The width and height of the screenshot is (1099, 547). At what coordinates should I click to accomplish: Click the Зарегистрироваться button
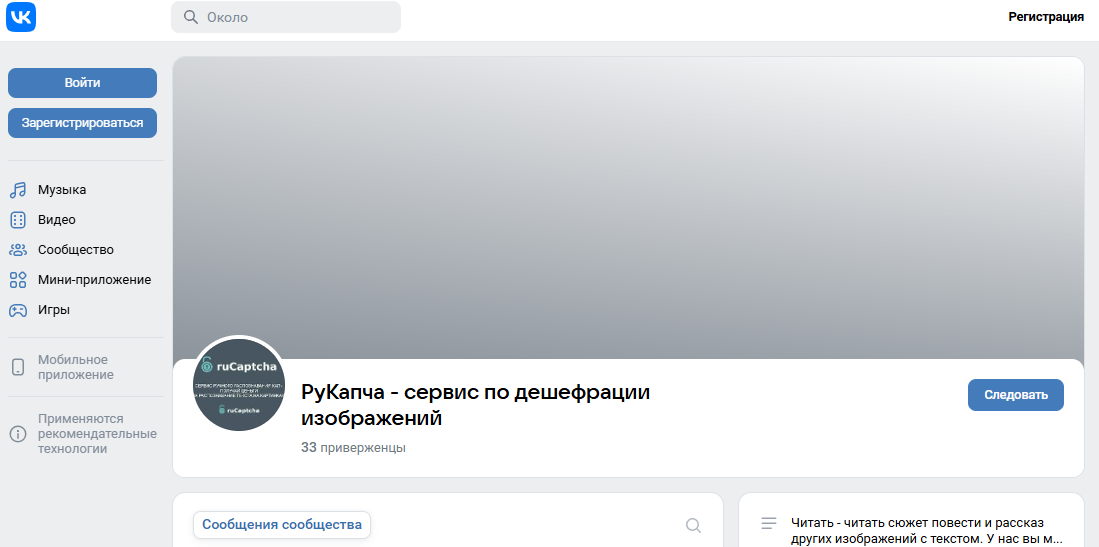coord(83,123)
